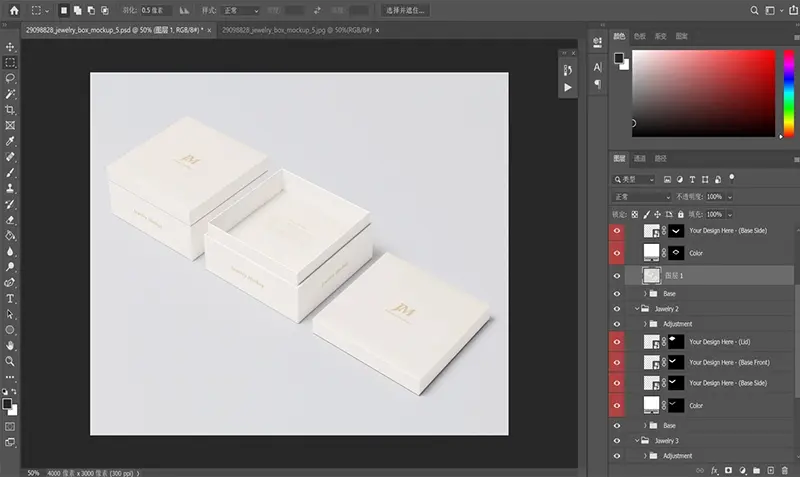The image size is (800, 477).
Task: Select the Paint Bucket tool
Action: click(x=10, y=236)
